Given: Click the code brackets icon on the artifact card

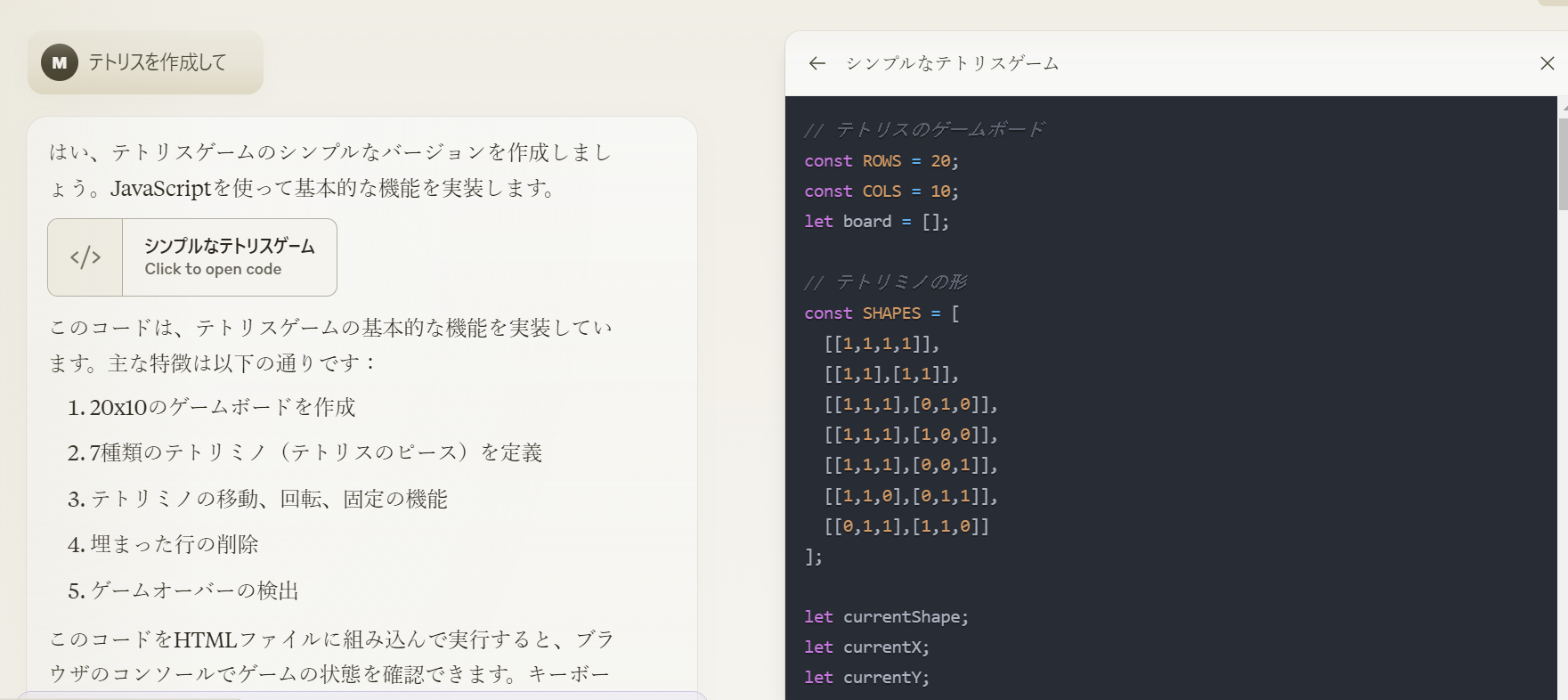Looking at the screenshot, I should tap(85, 257).
